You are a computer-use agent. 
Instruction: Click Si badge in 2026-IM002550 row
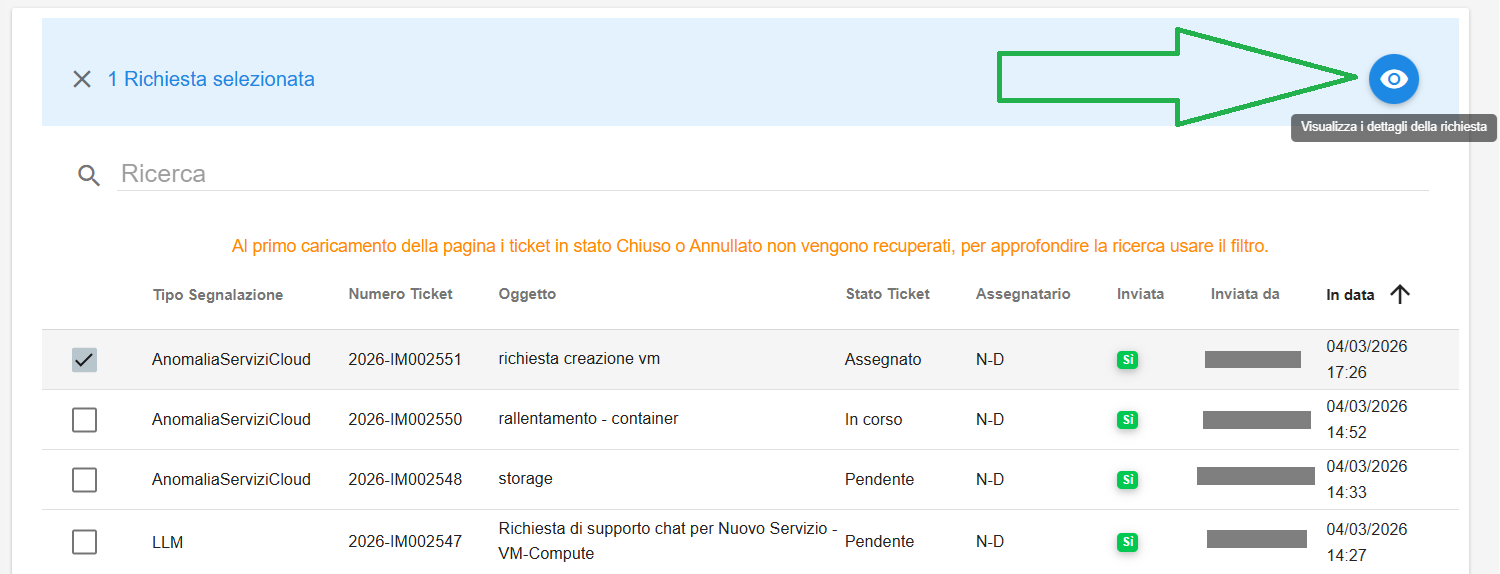tap(1128, 420)
